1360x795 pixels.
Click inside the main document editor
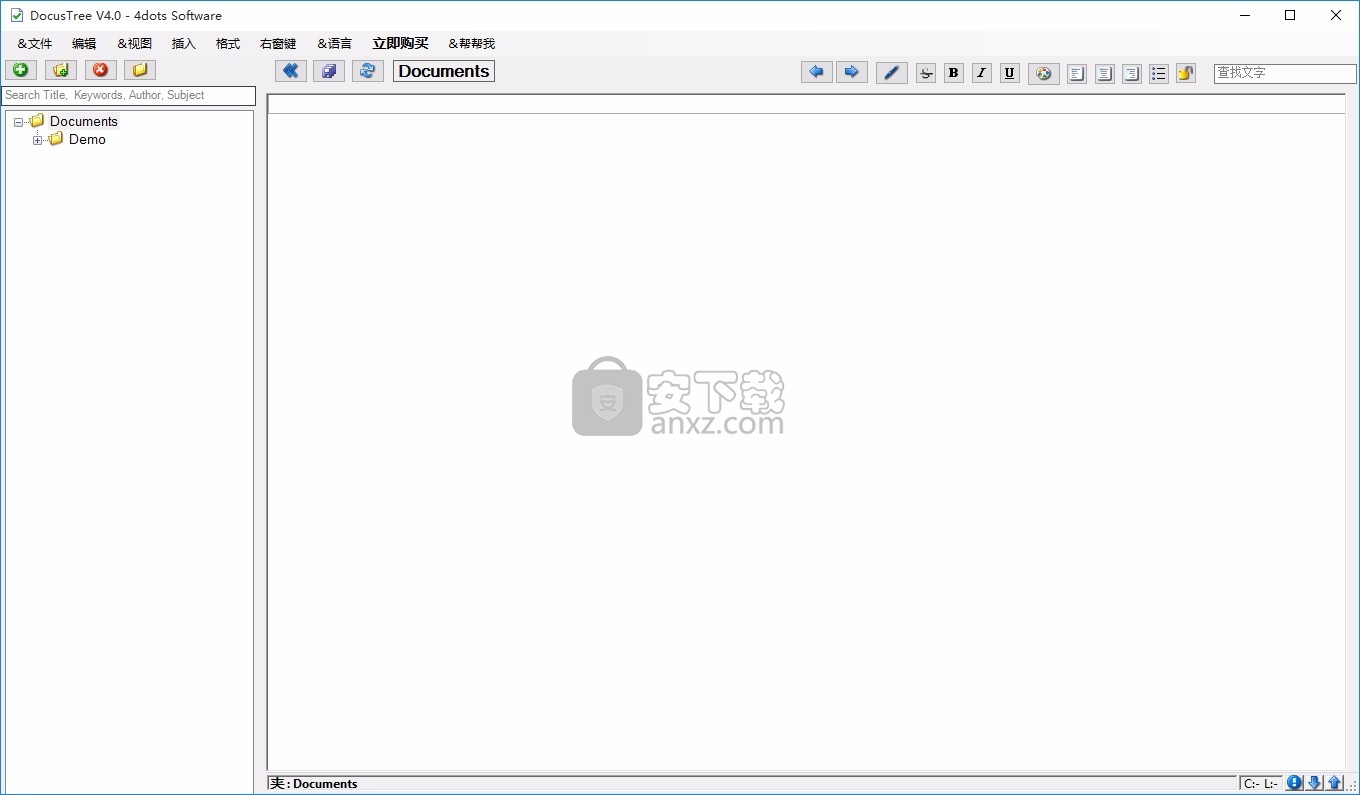806,441
